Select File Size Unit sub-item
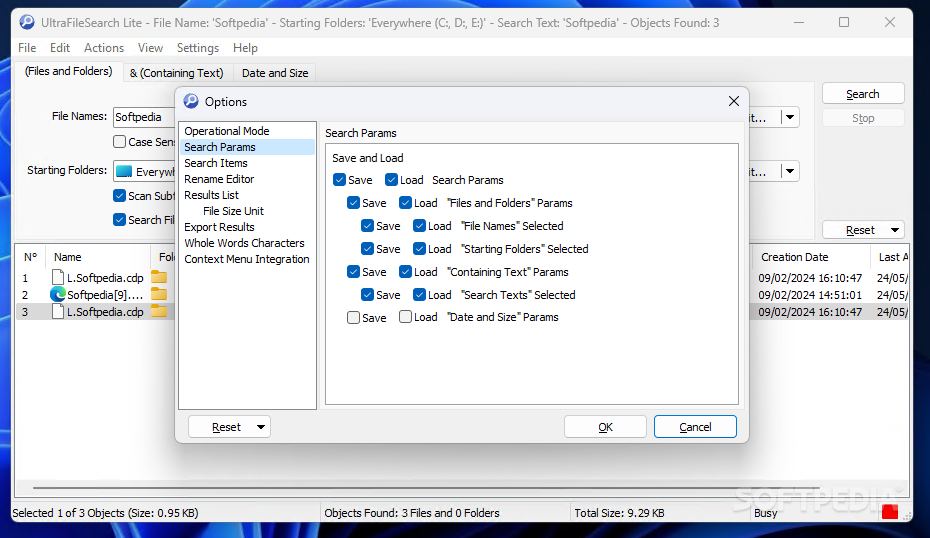Screen dimensions: 930x538 [233, 211]
